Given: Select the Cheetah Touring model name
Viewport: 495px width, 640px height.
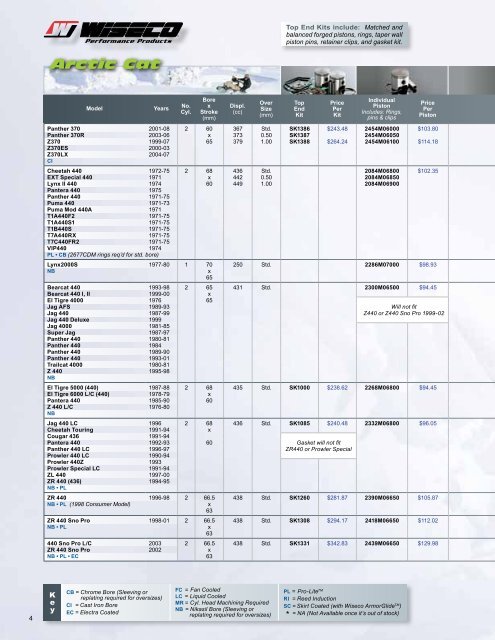Looking at the screenshot, I should tap(70, 430).
